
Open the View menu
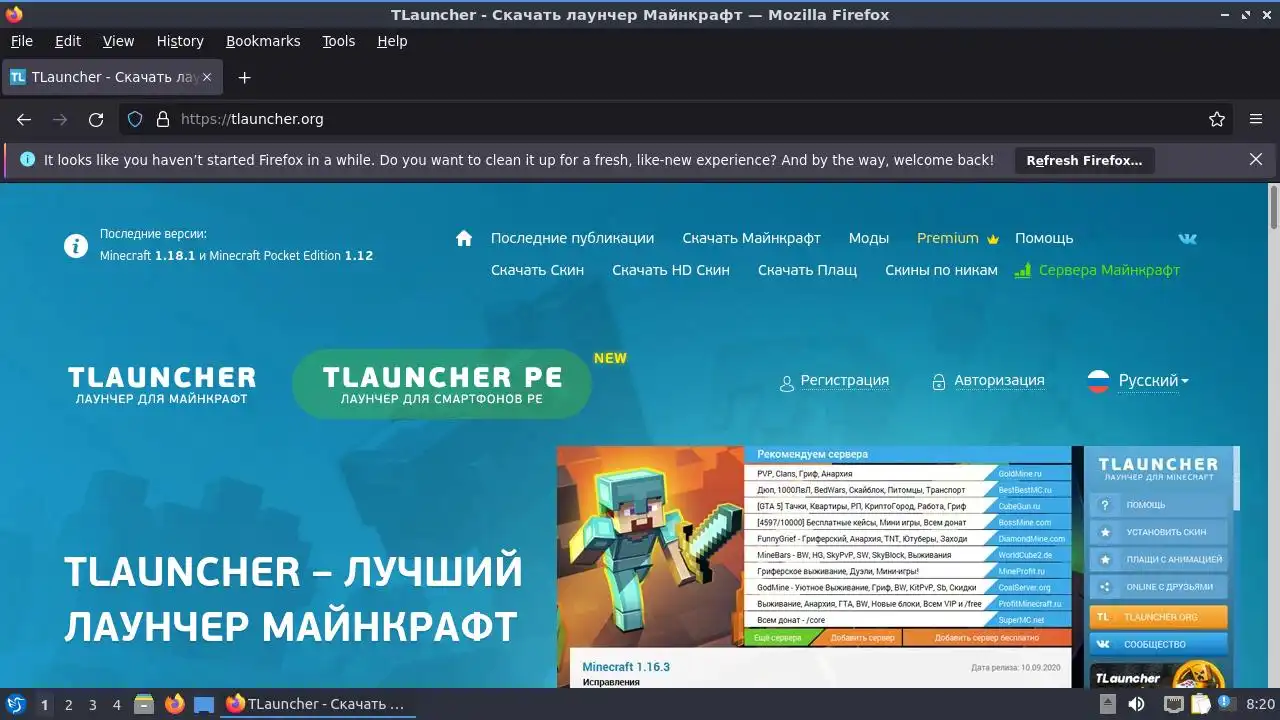118,41
